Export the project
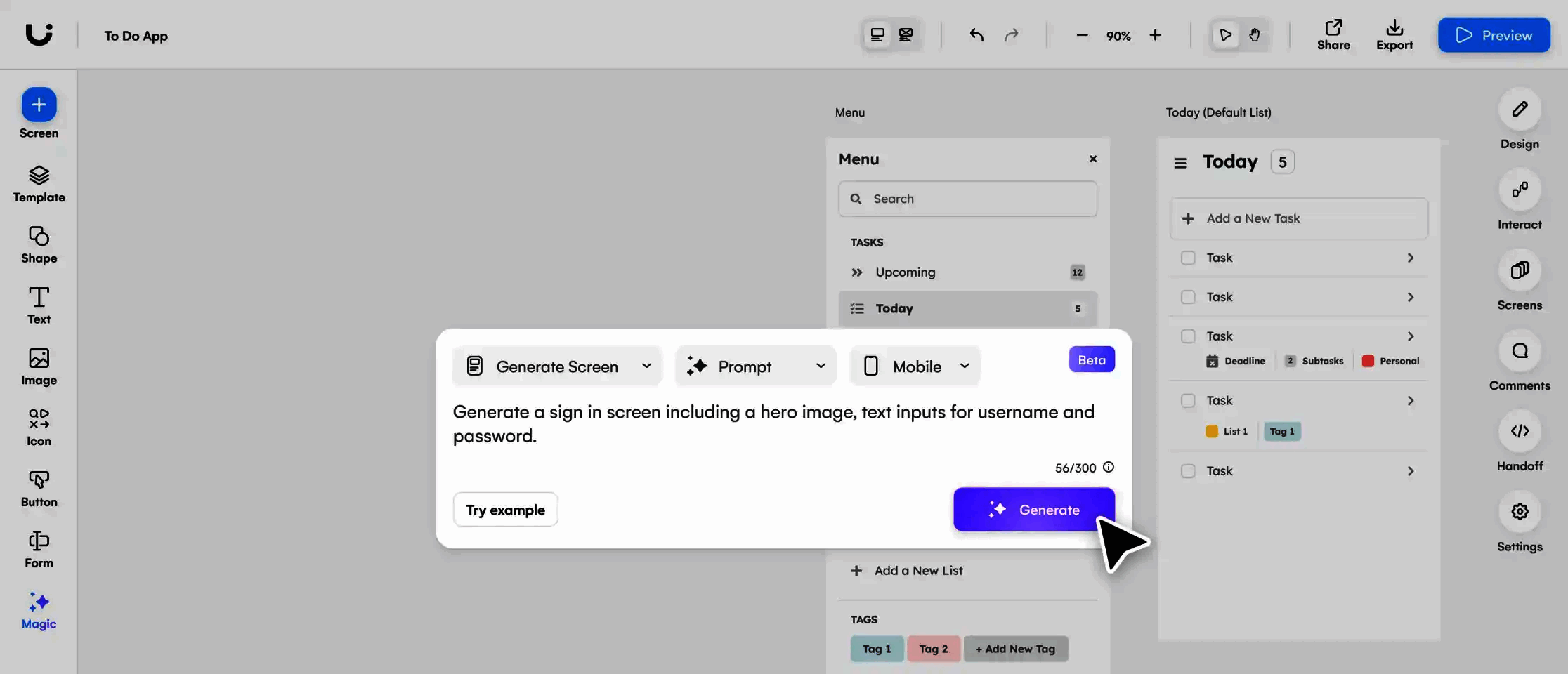Image resolution: width=1568 pixels, height=674 pixels. [x=1394, y=35]
